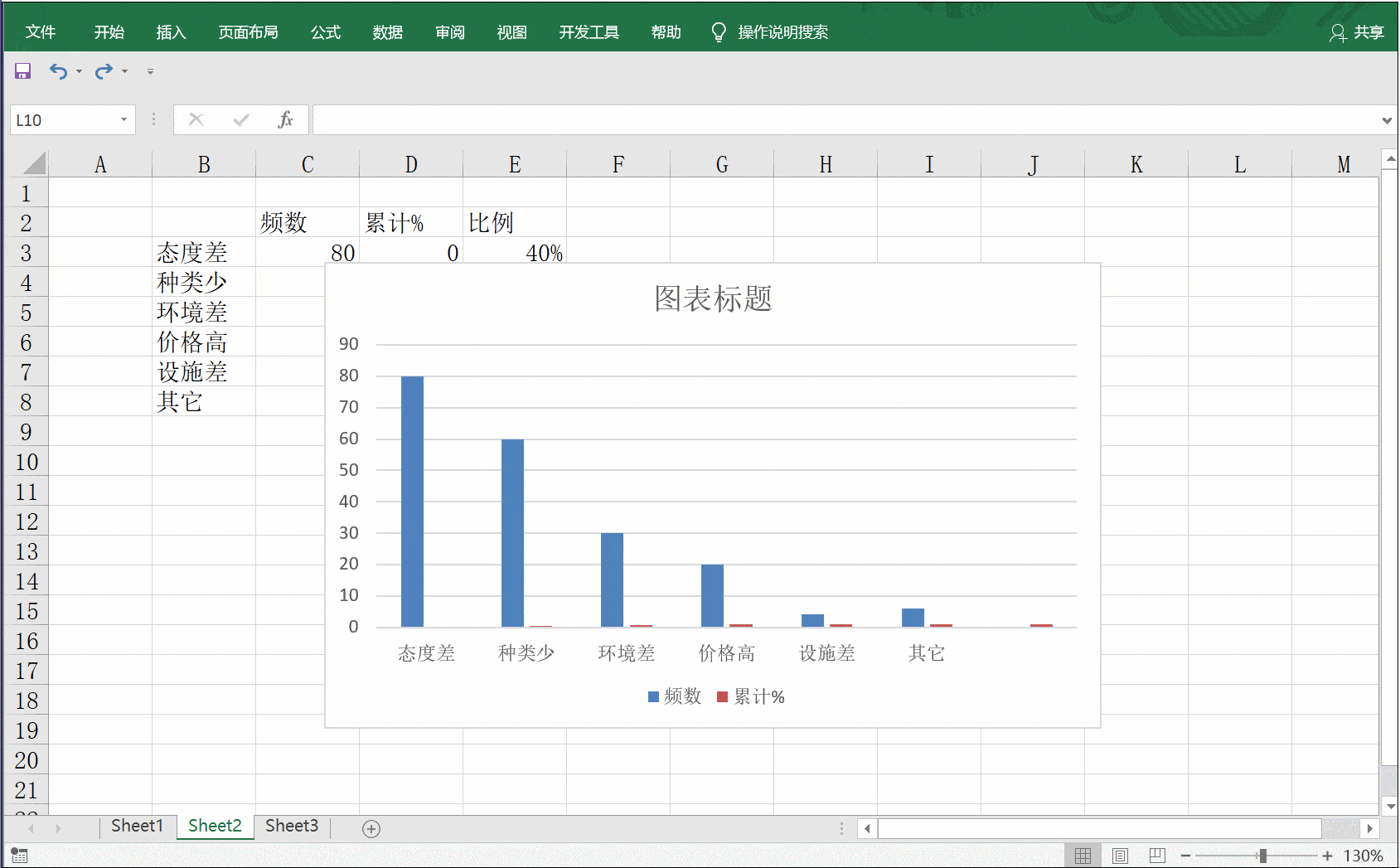1400x868 pixels.
Task: Open Customize Quick Access Toolbar dropdown
Action: click(150, 72)
